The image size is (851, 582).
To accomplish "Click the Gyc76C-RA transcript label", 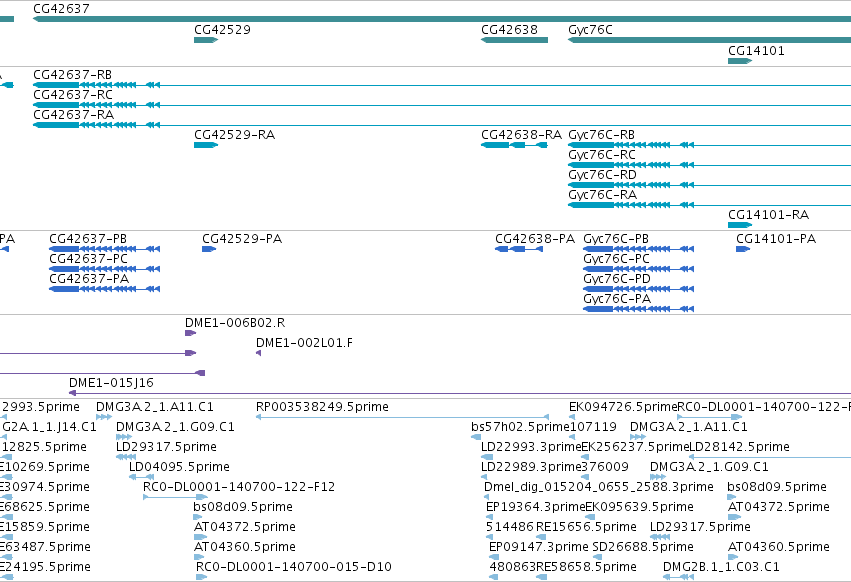I will coord(602,195).
